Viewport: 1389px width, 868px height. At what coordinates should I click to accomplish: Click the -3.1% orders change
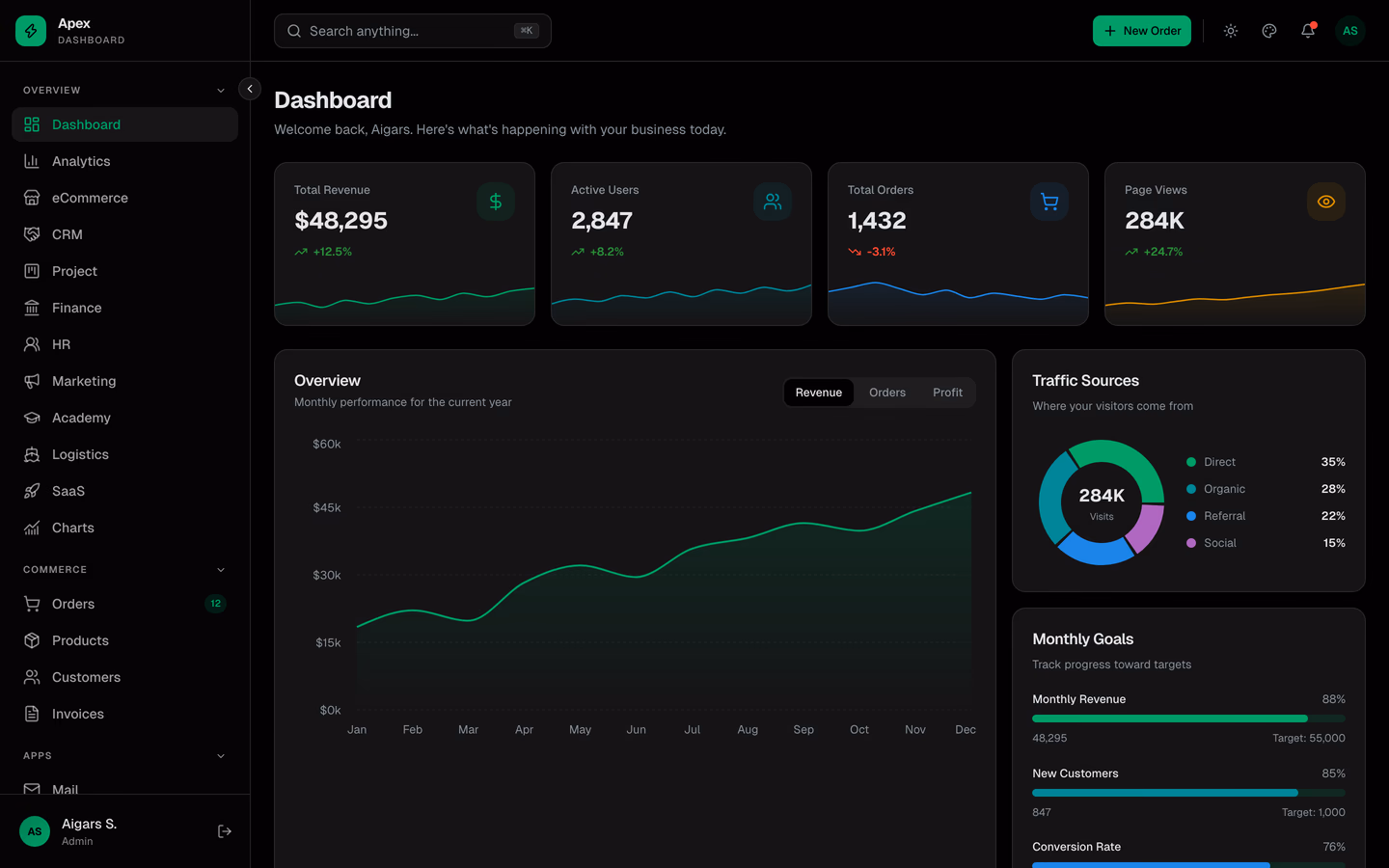(x=872, y=252)
